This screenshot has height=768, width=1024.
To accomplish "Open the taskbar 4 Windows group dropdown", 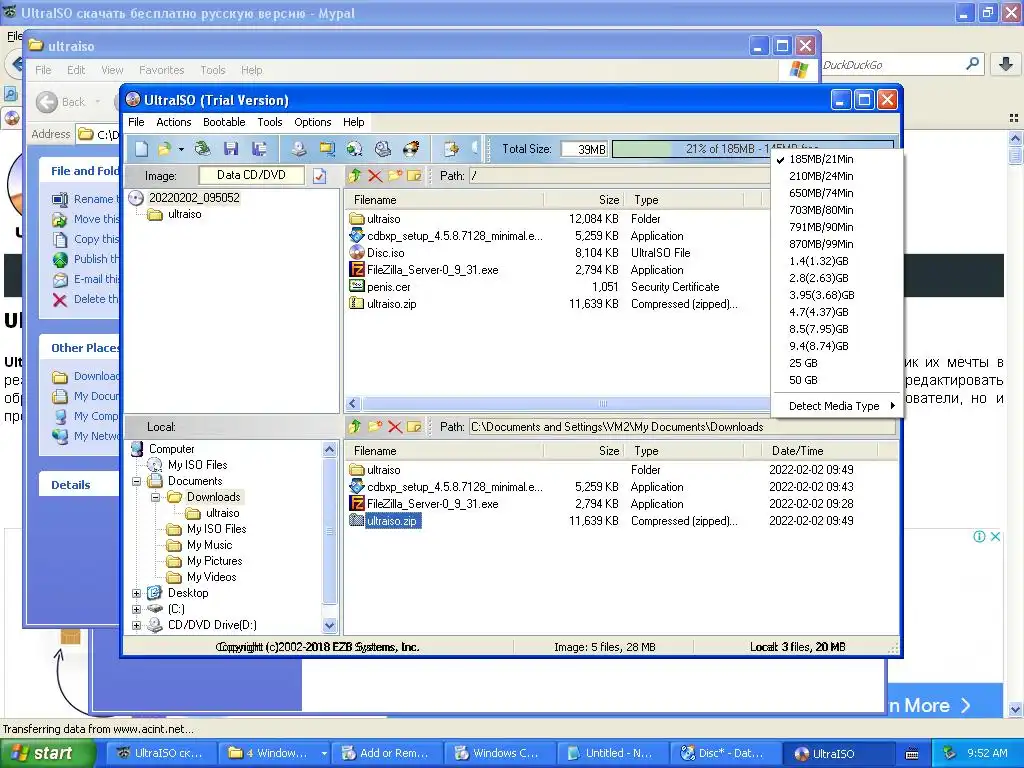I will tap(323, 753).
